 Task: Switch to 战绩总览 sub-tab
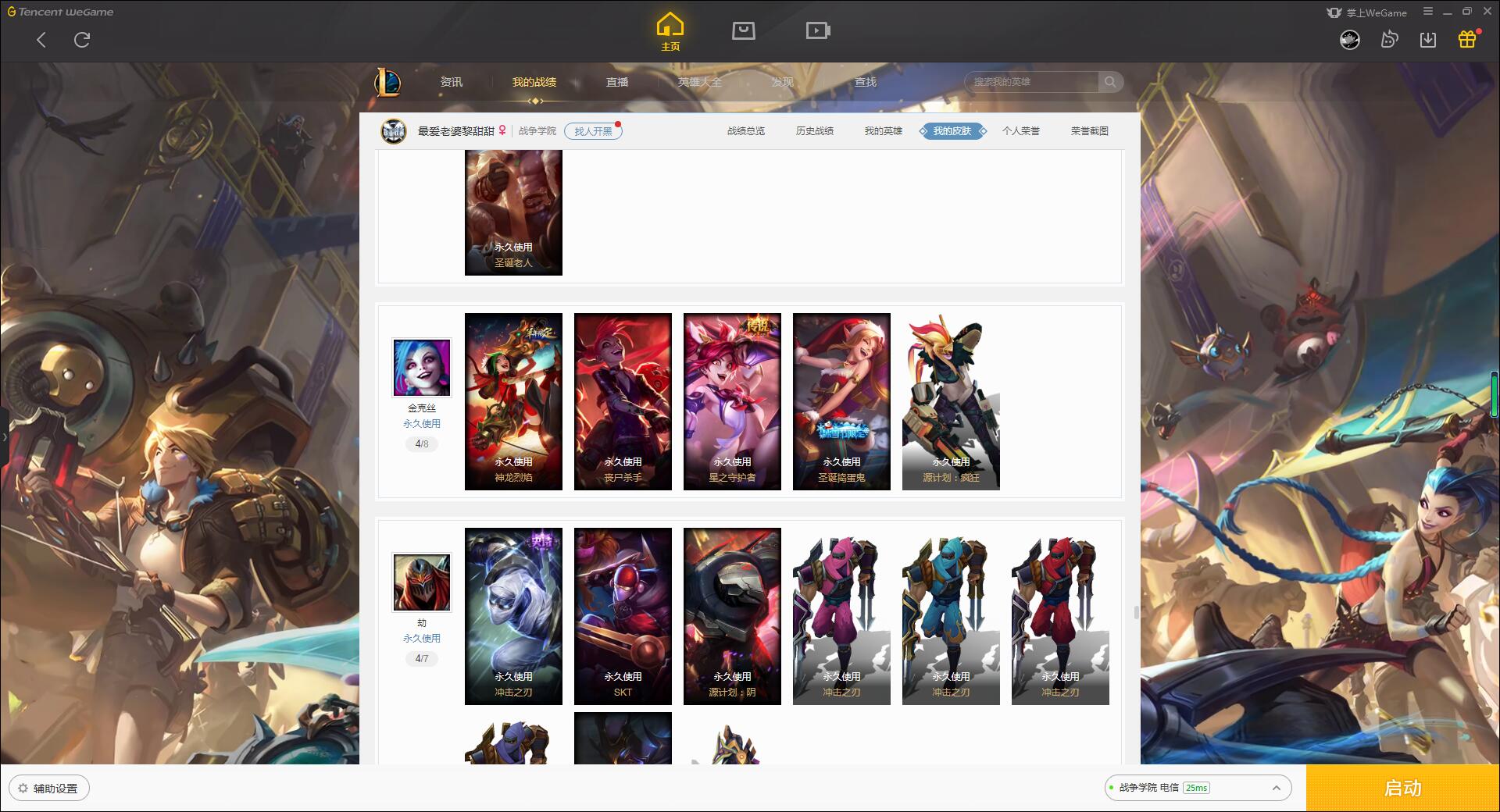point(746,131)
